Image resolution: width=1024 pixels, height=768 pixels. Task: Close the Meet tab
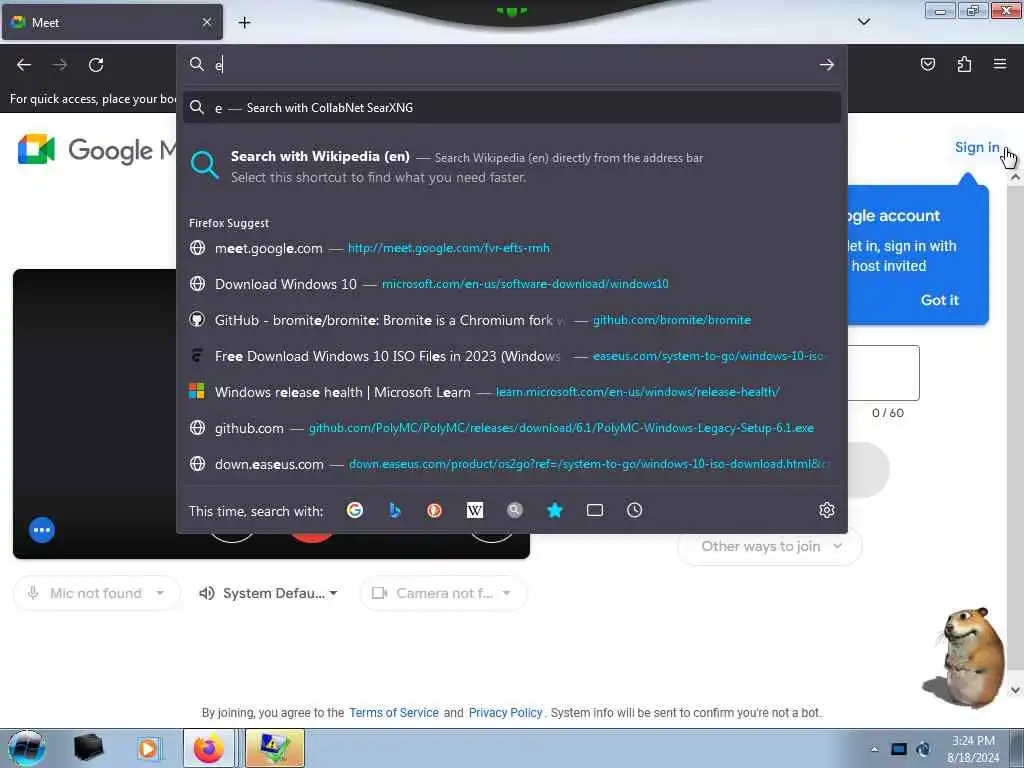tap(206, 22)
